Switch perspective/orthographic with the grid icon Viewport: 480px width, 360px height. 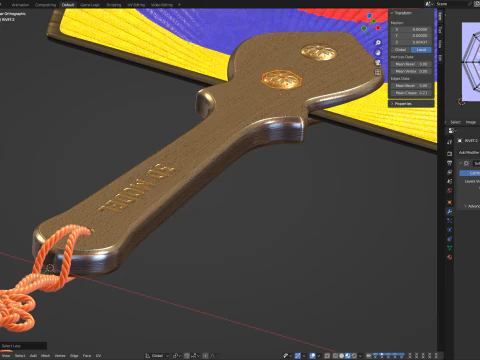click(378, 72)
